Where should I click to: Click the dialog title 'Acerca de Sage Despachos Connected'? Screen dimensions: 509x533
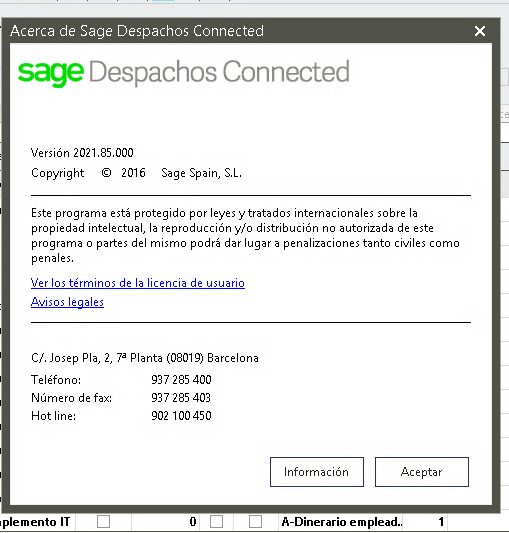(x=137, y=31)
